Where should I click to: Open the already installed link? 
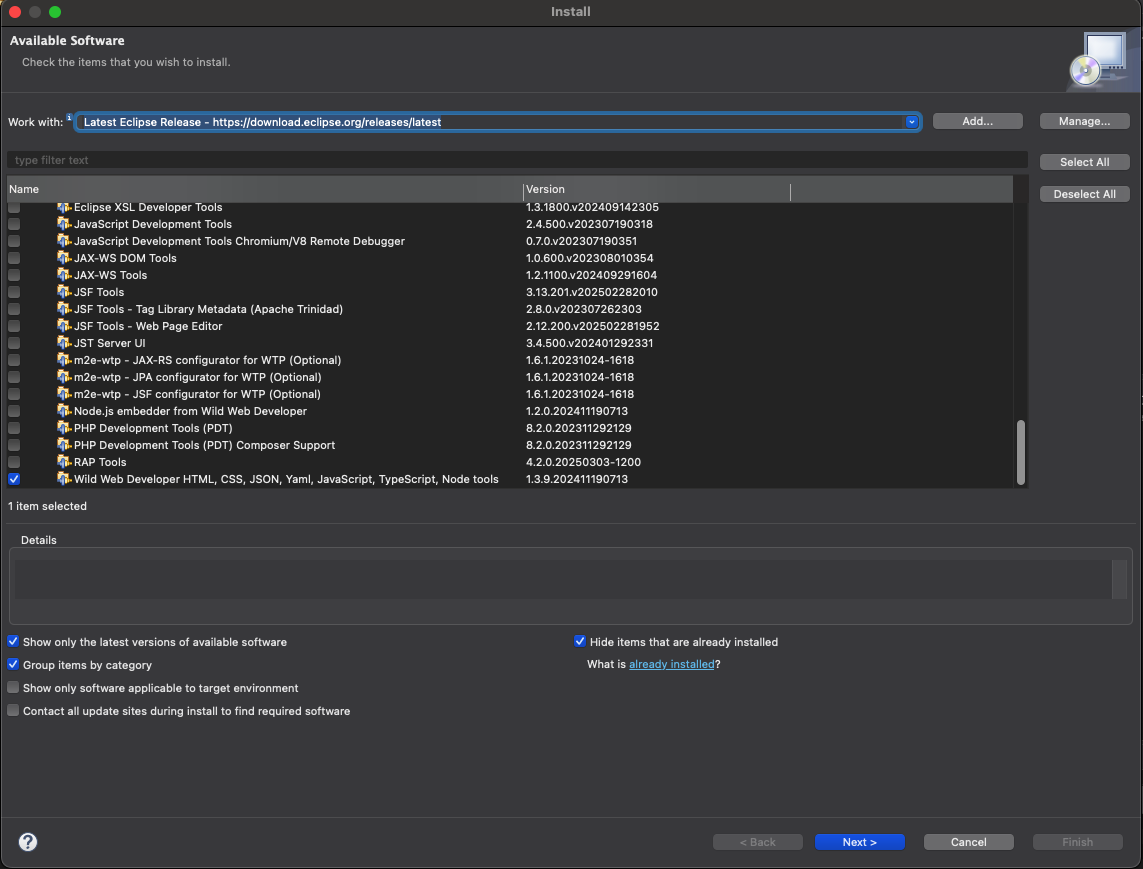[671, 664]
